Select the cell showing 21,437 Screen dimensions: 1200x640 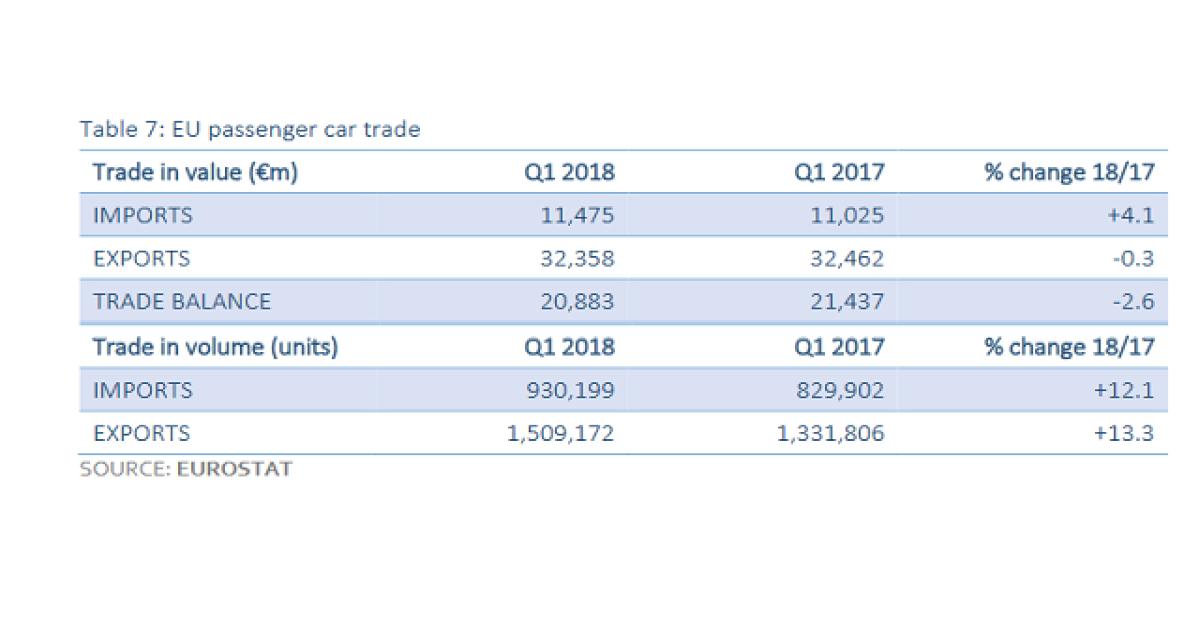(x=848, y=302)
